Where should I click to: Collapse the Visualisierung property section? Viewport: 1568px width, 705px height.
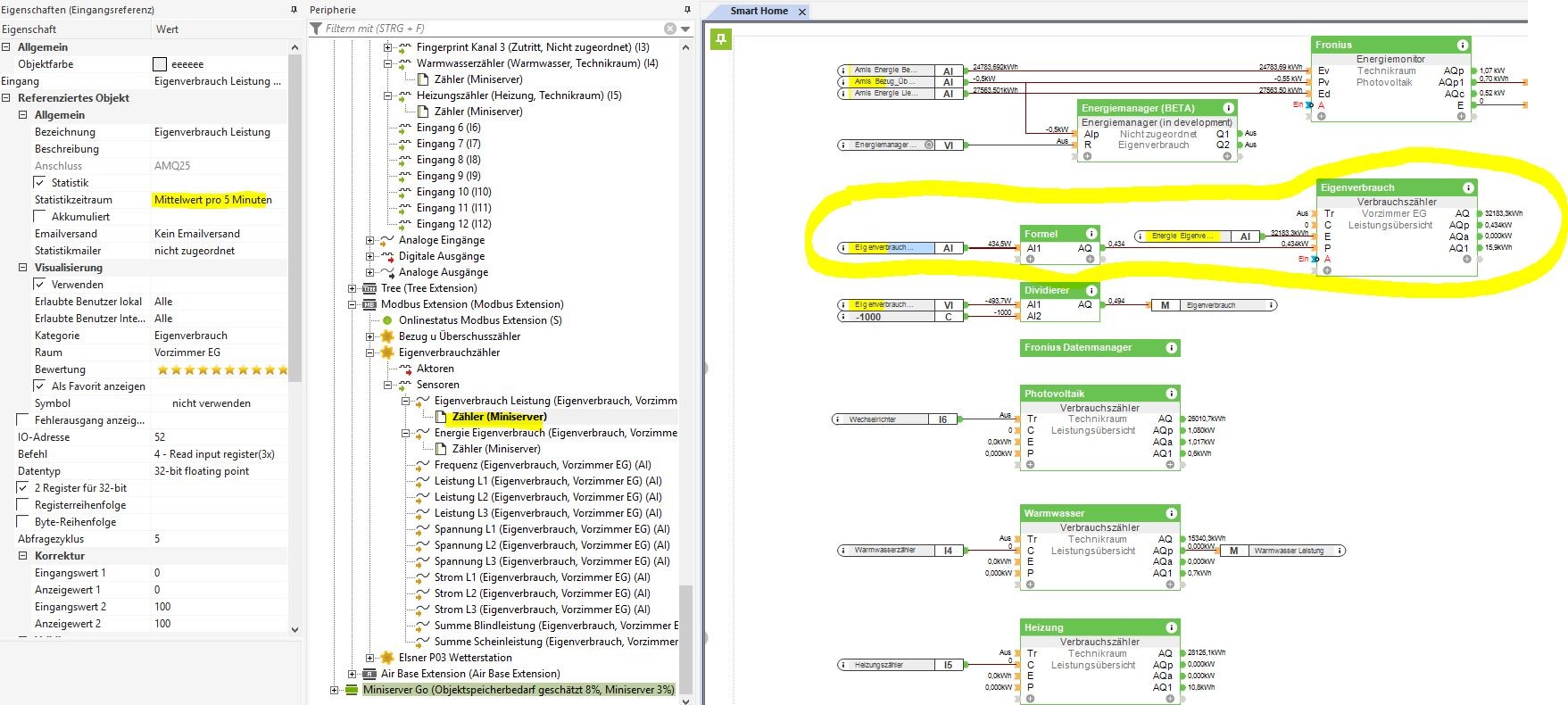click(23, 268)
